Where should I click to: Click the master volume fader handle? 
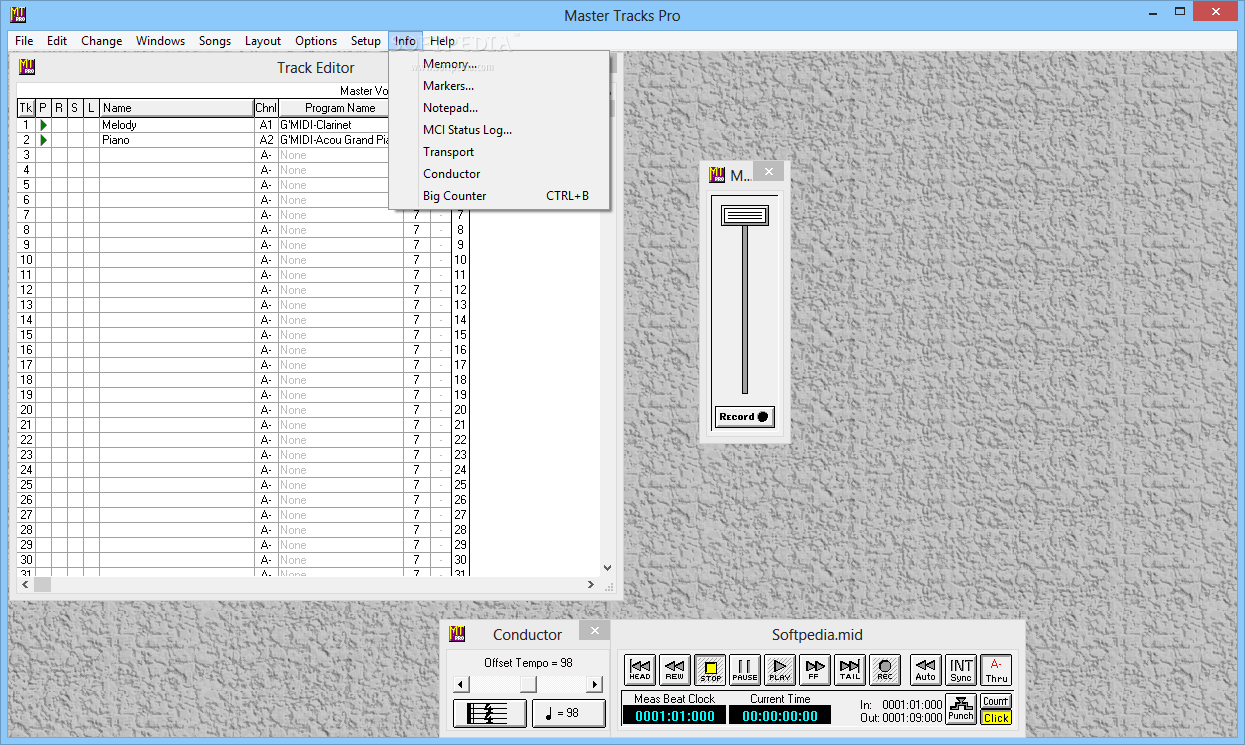pyautogui.click(x=745, y=215)
